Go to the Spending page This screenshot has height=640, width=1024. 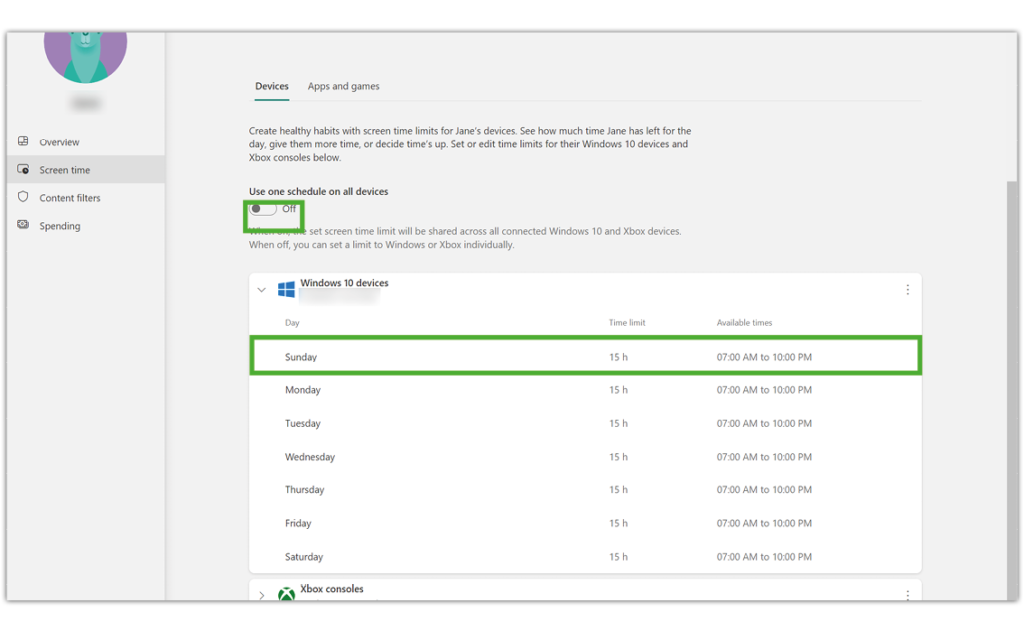tap(60, 226)
